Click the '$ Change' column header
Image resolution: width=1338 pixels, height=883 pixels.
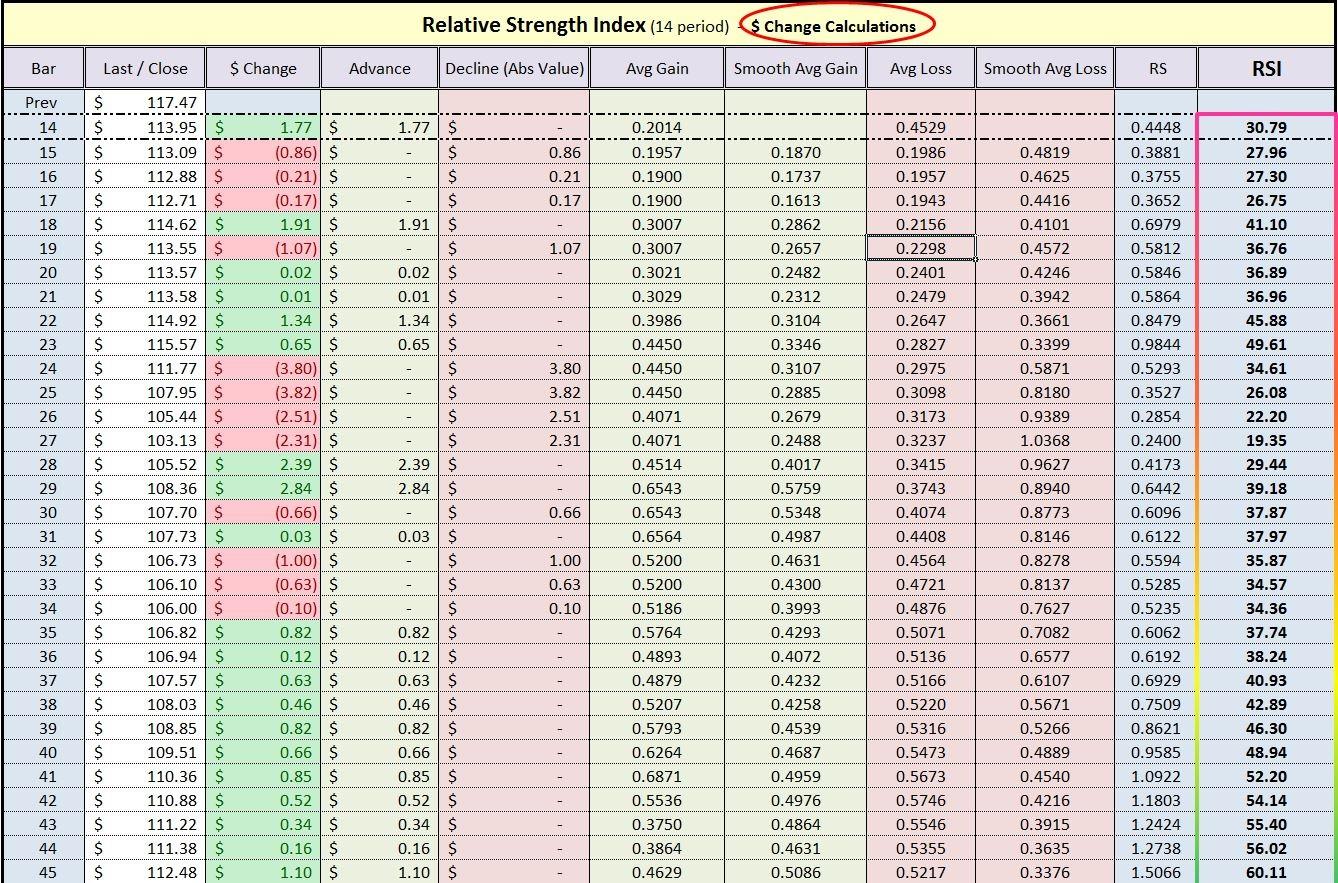[x=262, y=66]
